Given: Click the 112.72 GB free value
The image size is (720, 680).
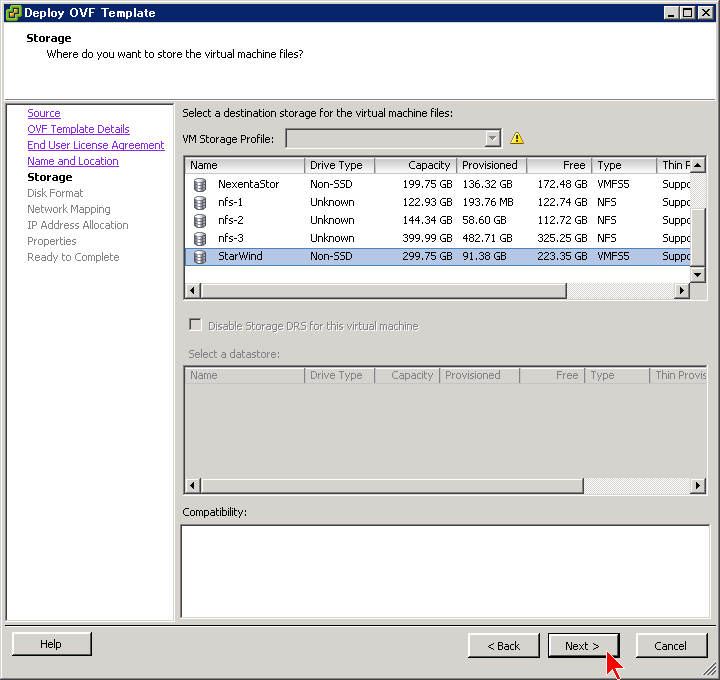Looking at the screenshot, I should point(562,220).
